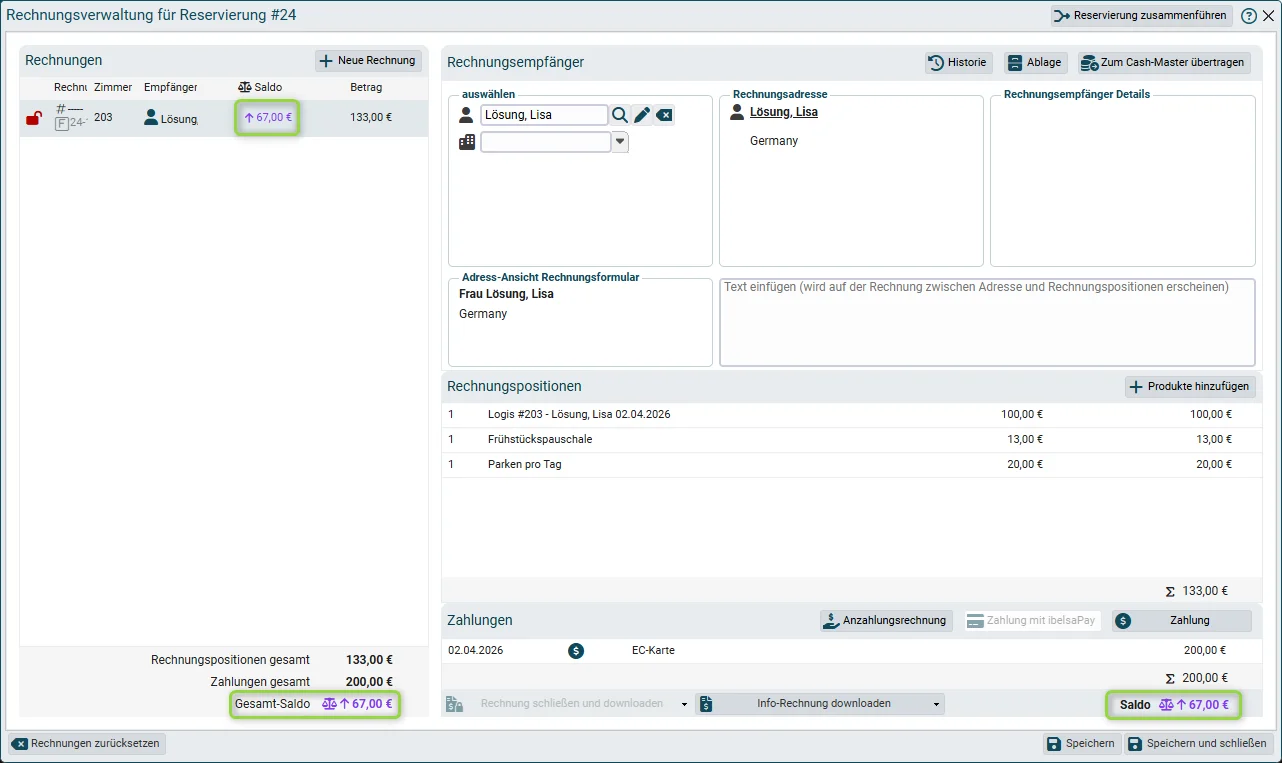Close the Rechnungsverwaltung dialog
The image size is (1282, 763).
[x=1268, y=16]
